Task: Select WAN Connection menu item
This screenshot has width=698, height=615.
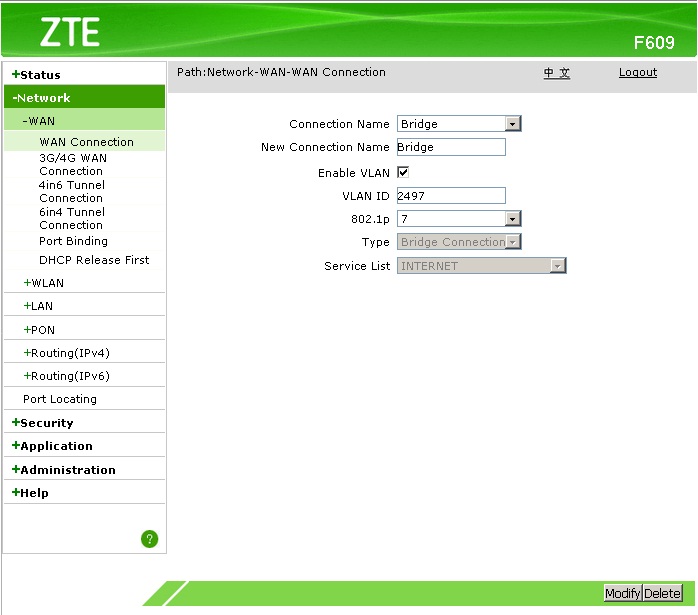Action: point(86,142)
